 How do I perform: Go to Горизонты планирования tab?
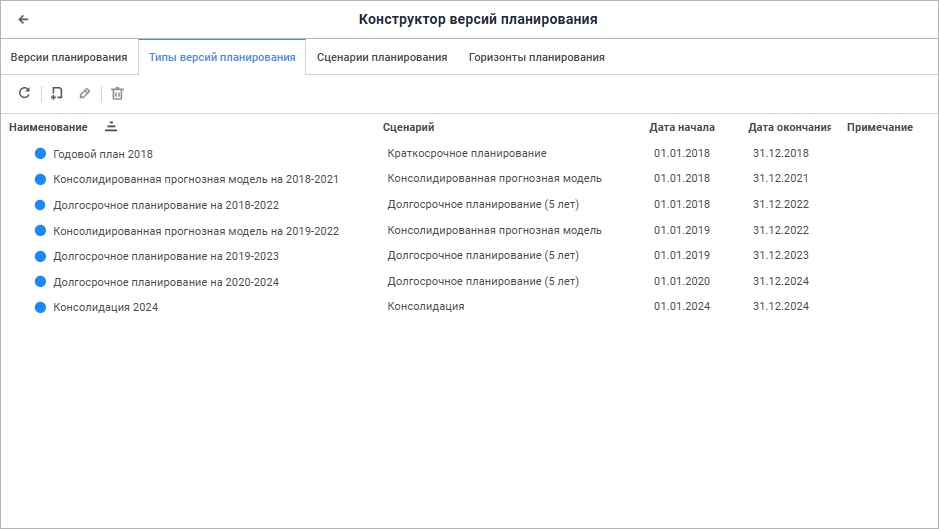537,57
